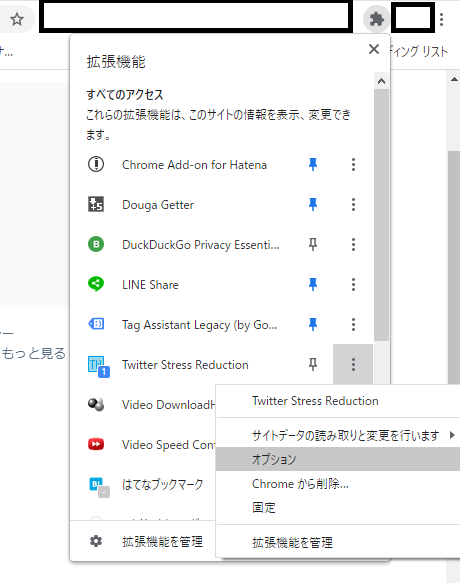
Task: Click the もっと見る link on the page
Action: click(x=34, y=353)
